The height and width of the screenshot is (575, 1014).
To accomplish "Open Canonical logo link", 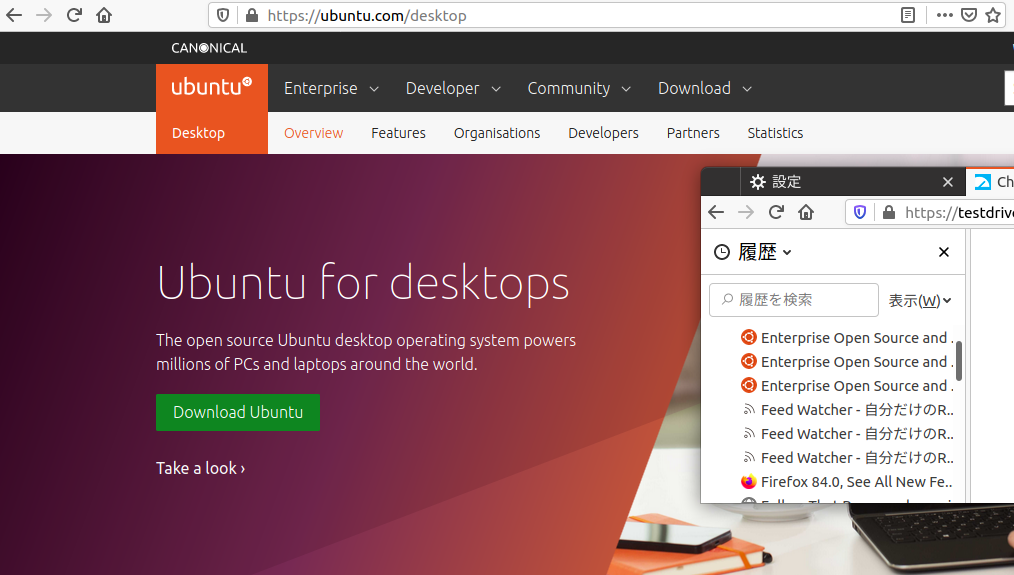I will [209, 48].
